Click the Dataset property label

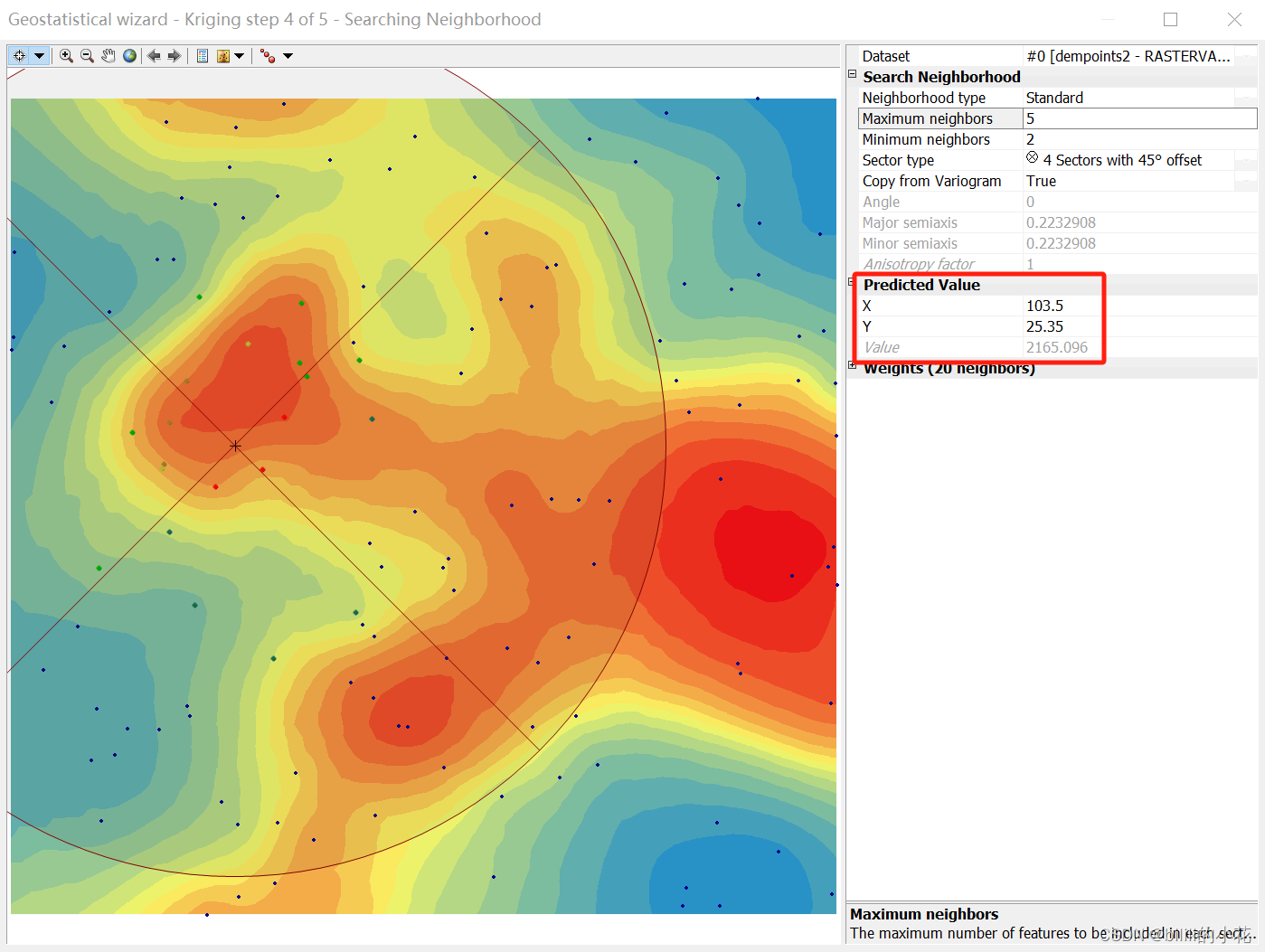tap(885, 56)
